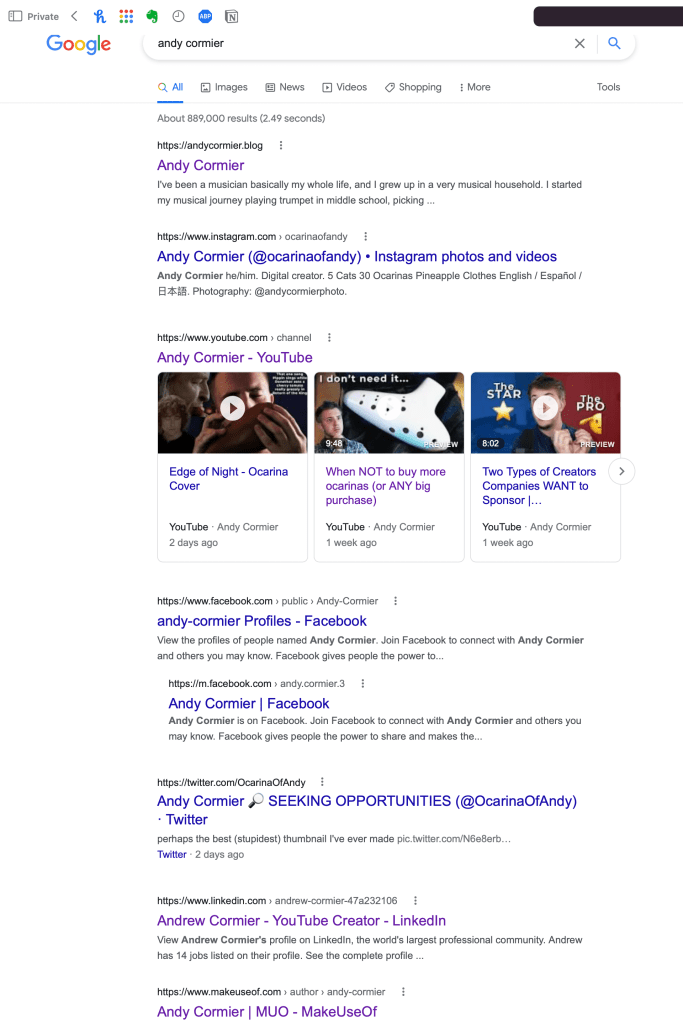
Task: Open the colorful apps grid icon
Action: [x=127, y=16]
